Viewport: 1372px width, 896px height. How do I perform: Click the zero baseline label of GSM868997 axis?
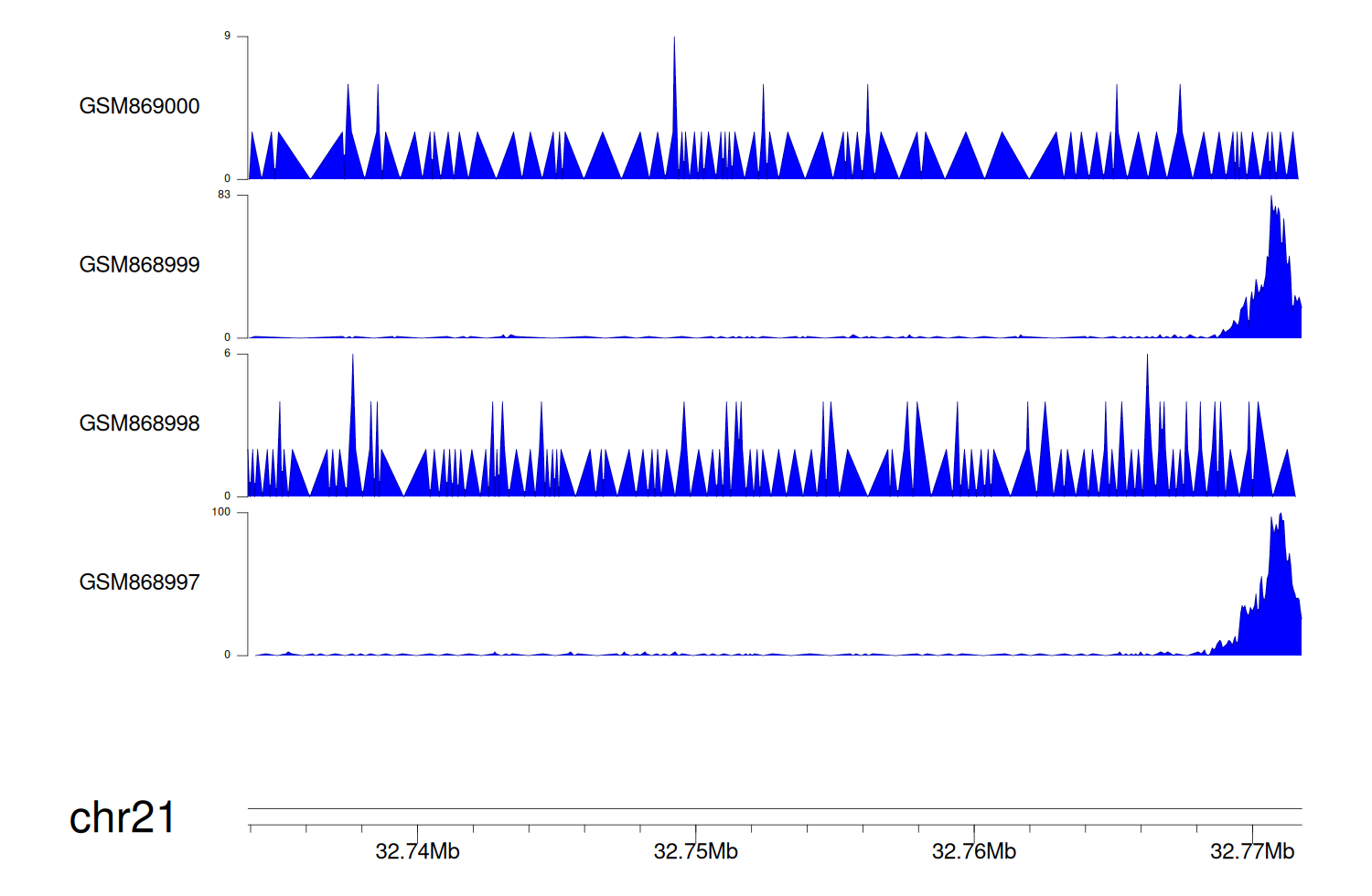(228, 656)
